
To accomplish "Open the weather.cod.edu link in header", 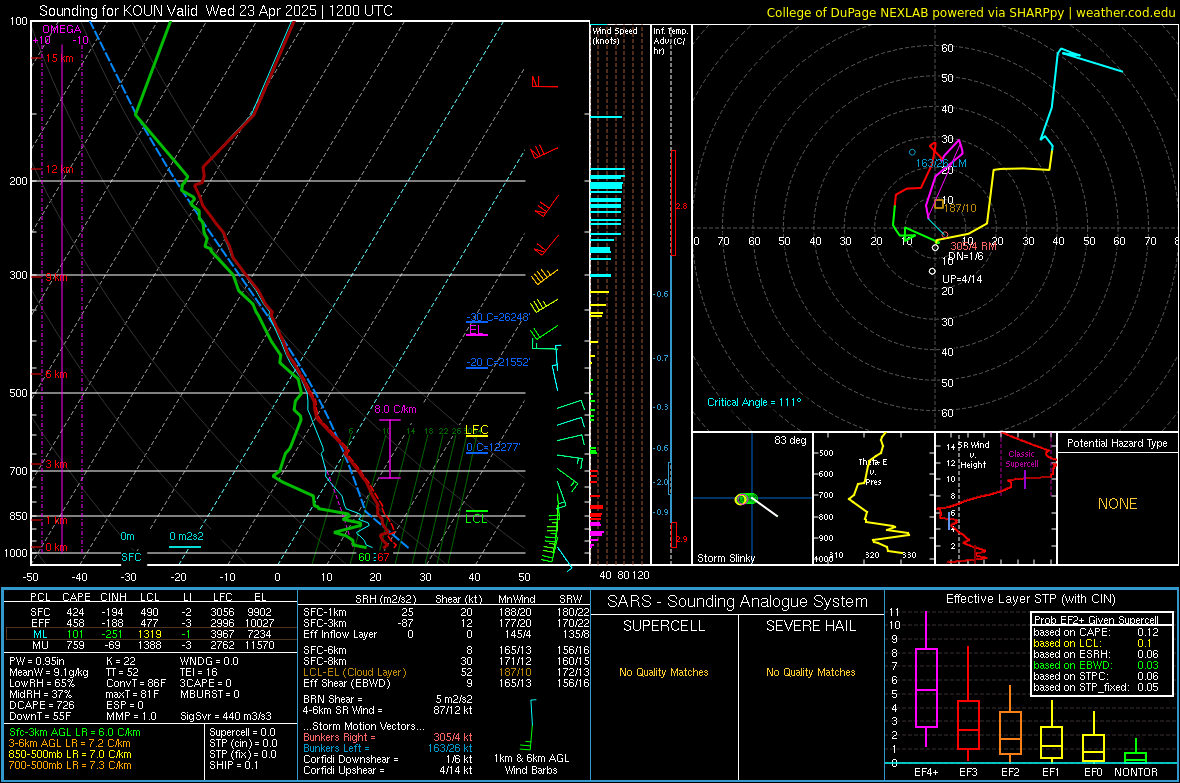I will click(x=1125, y=12).
